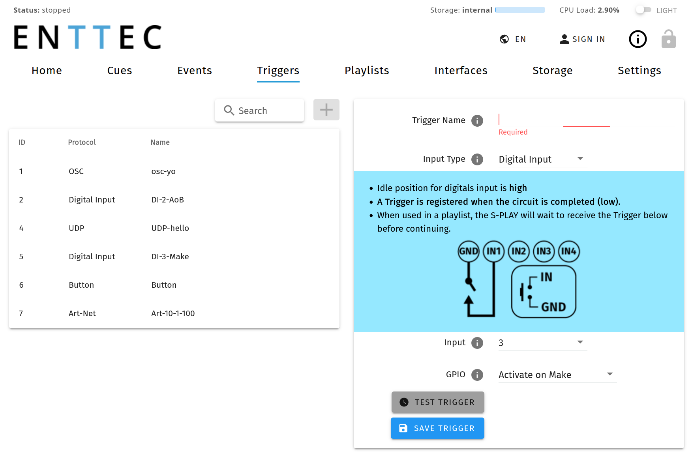Select the Triggers tab
Screen dimensions: 692x457
pyautogui.click(x=278, y=71)
